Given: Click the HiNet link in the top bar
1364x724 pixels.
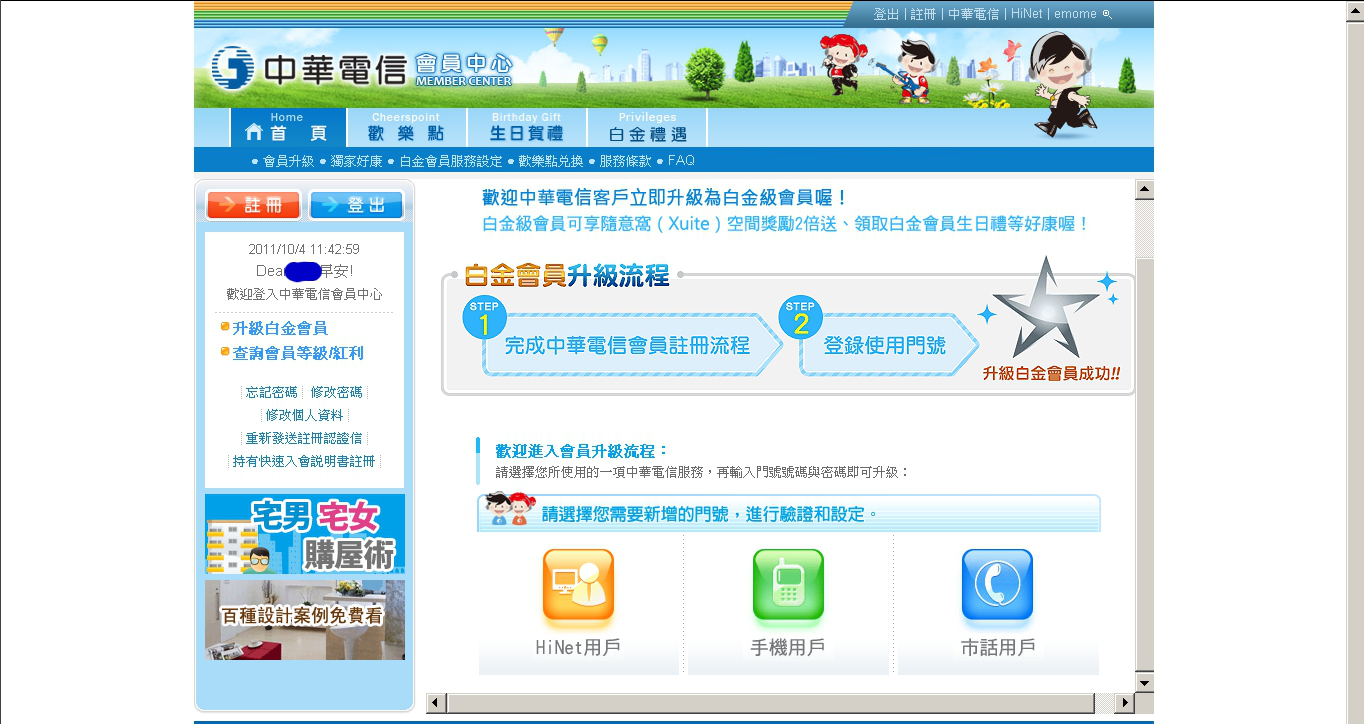Looking at the screenshot, I should [x=1026, y=14].
